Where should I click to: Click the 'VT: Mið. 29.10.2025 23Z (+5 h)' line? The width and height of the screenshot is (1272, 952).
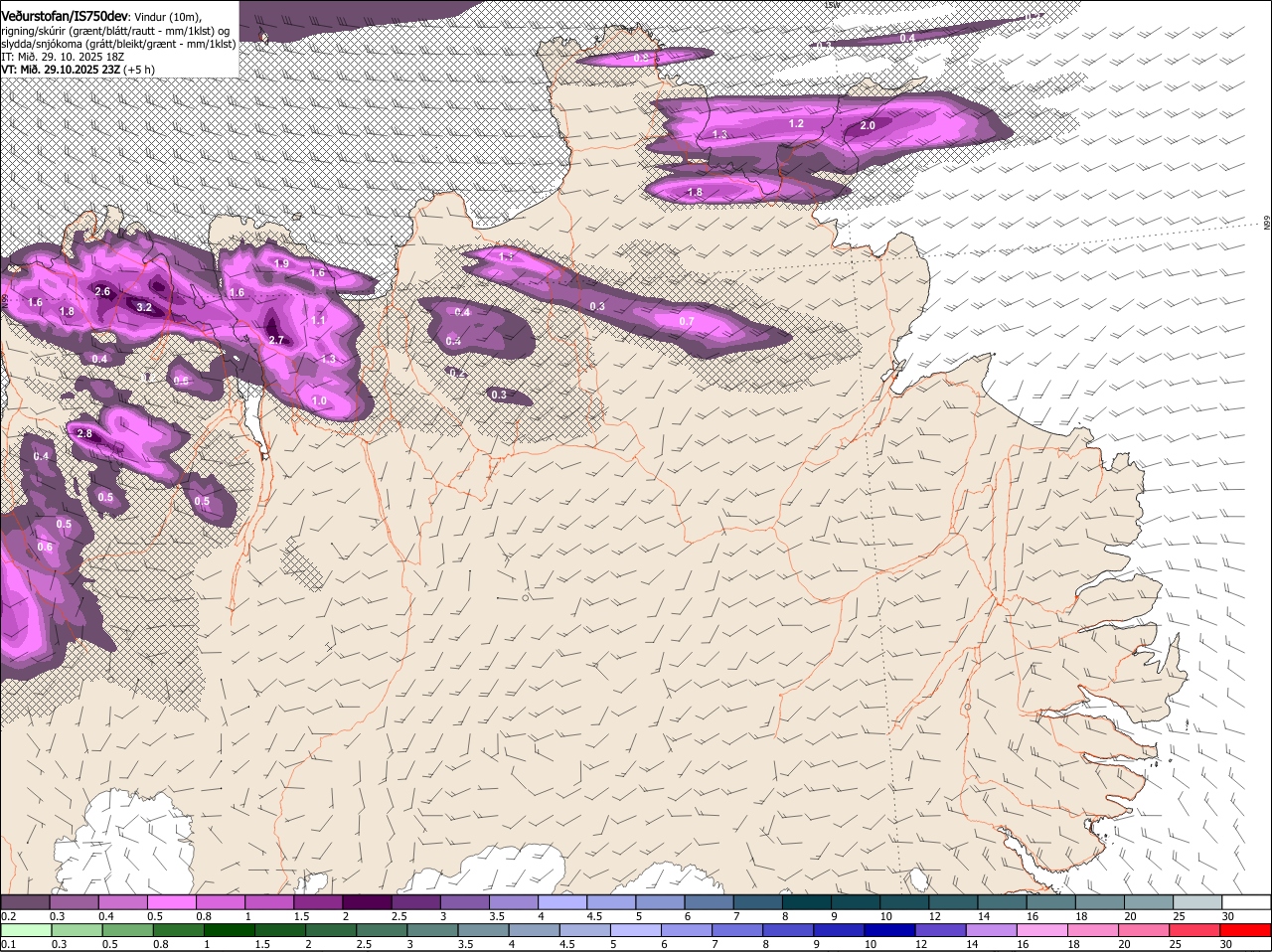(78, 70)
